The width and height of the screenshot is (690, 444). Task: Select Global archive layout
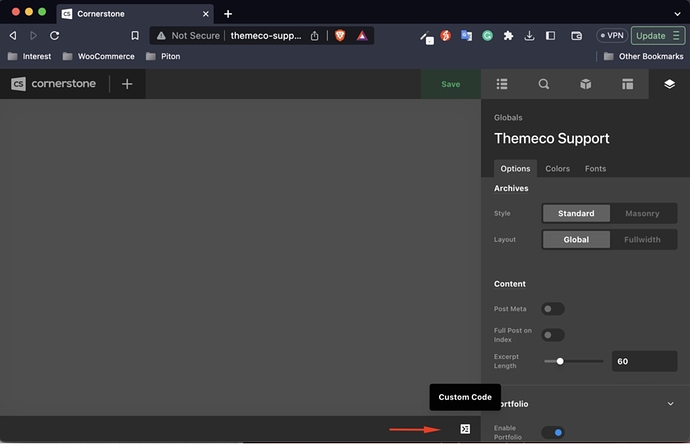[x=576, y=239]
